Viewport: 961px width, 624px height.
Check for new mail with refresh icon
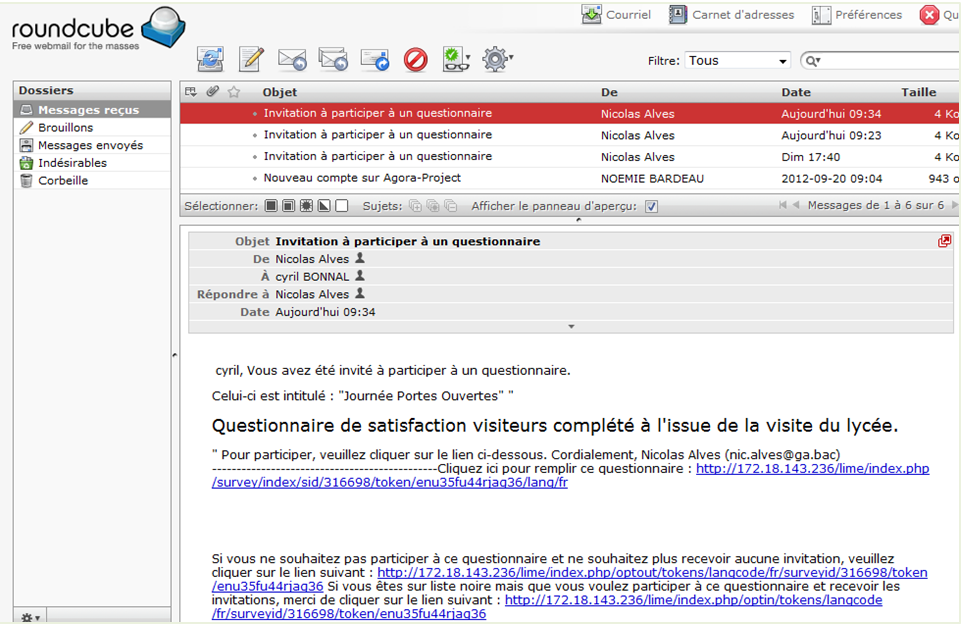point(210,59)
